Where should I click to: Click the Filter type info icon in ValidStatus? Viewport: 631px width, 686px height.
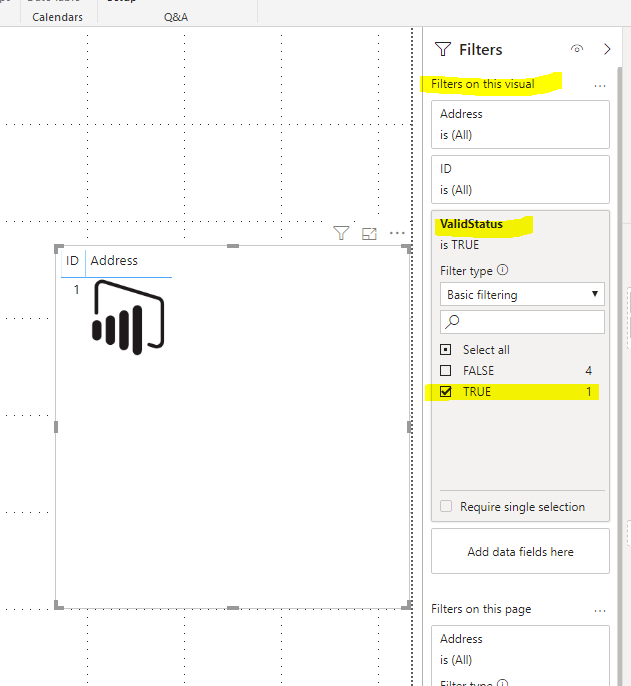(x=503, y=270)
